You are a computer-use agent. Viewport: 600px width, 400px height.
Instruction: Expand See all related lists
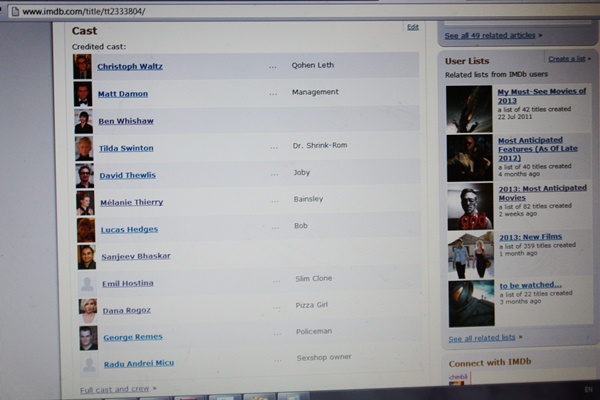pos(481,338)
